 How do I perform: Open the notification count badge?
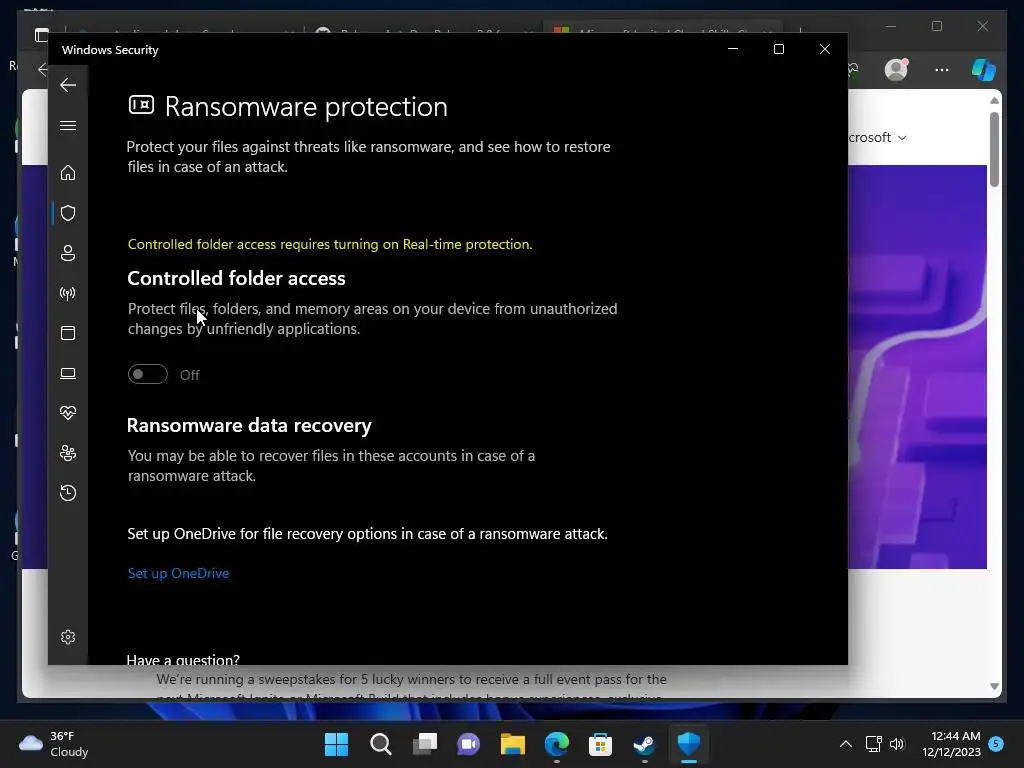pyautogui.click(x=996, y=743)
